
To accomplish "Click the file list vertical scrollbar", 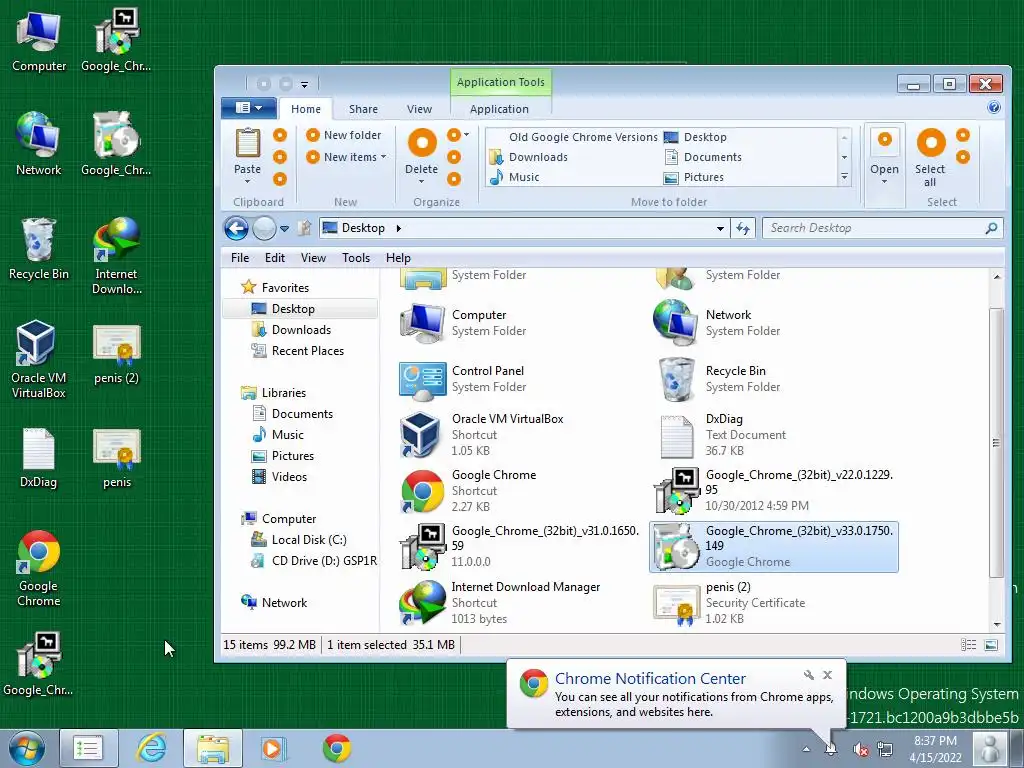I will click(996, 442).
